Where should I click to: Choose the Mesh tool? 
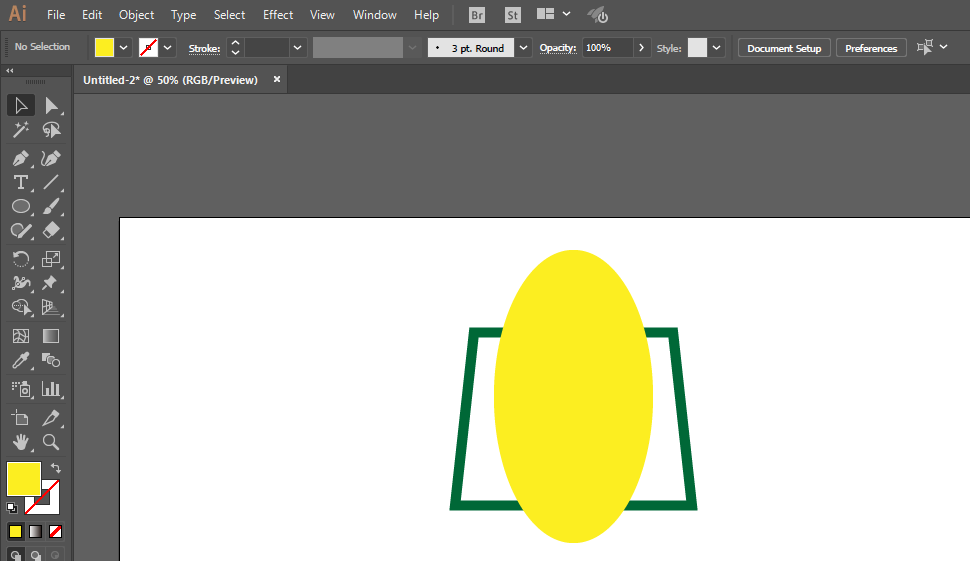tap(20, 336)
